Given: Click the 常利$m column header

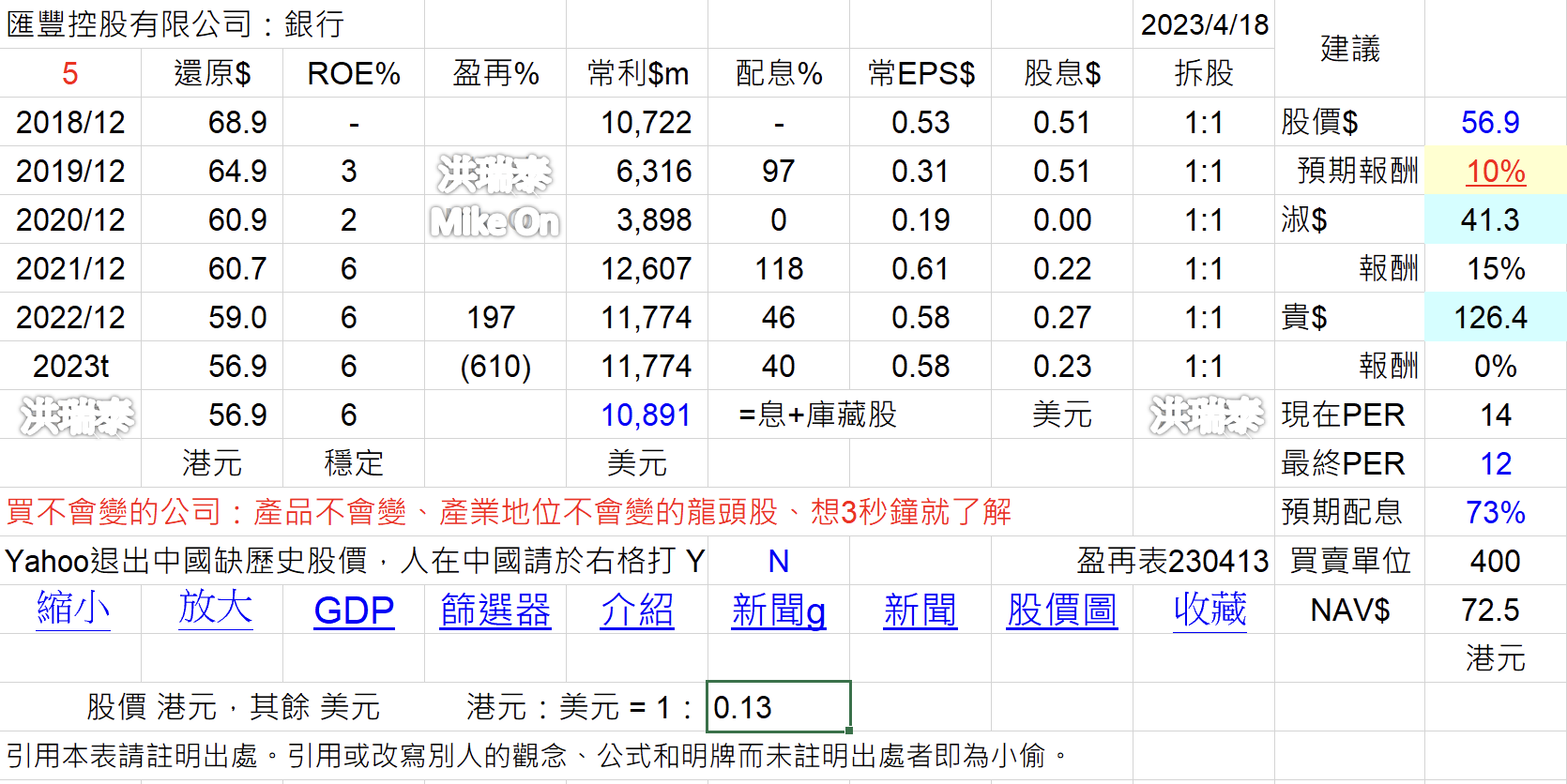Looking at the screenshot, I should (637, 73).
